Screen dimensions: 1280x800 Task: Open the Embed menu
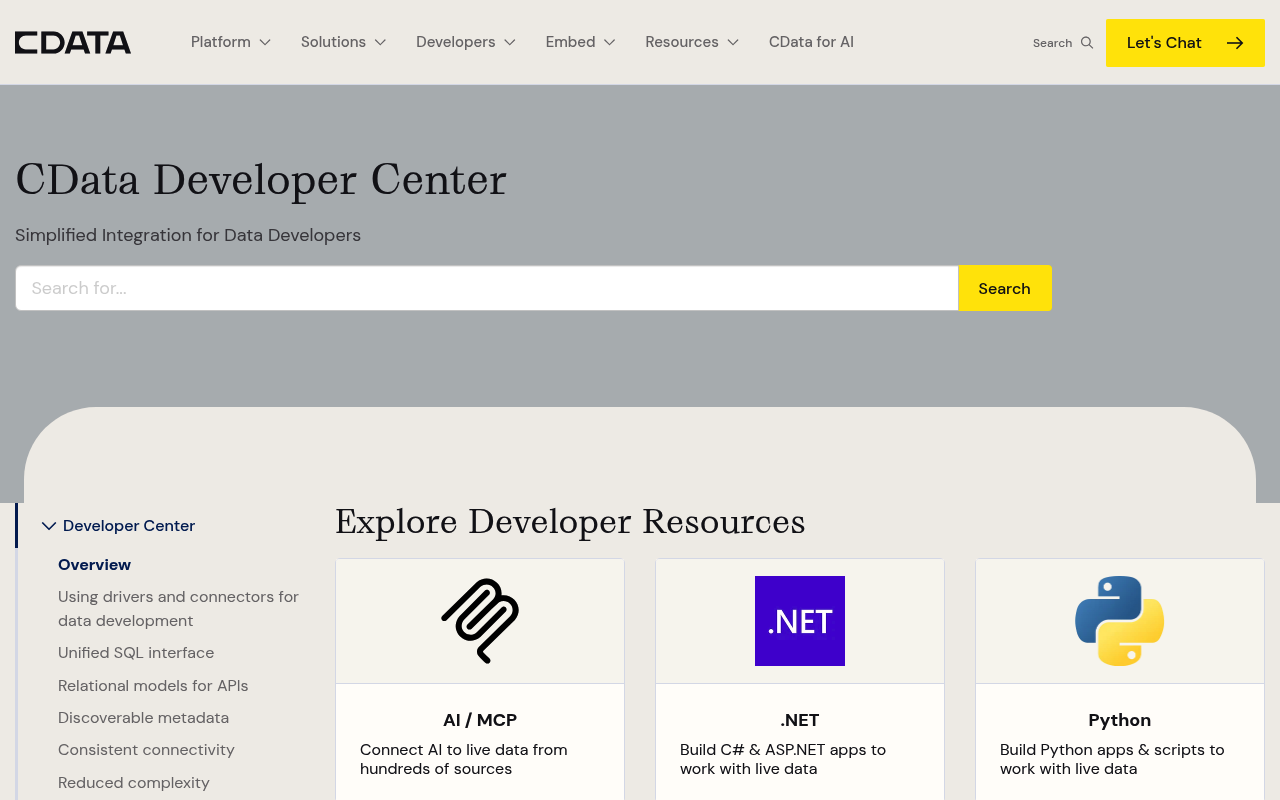(x=570, y=42)
